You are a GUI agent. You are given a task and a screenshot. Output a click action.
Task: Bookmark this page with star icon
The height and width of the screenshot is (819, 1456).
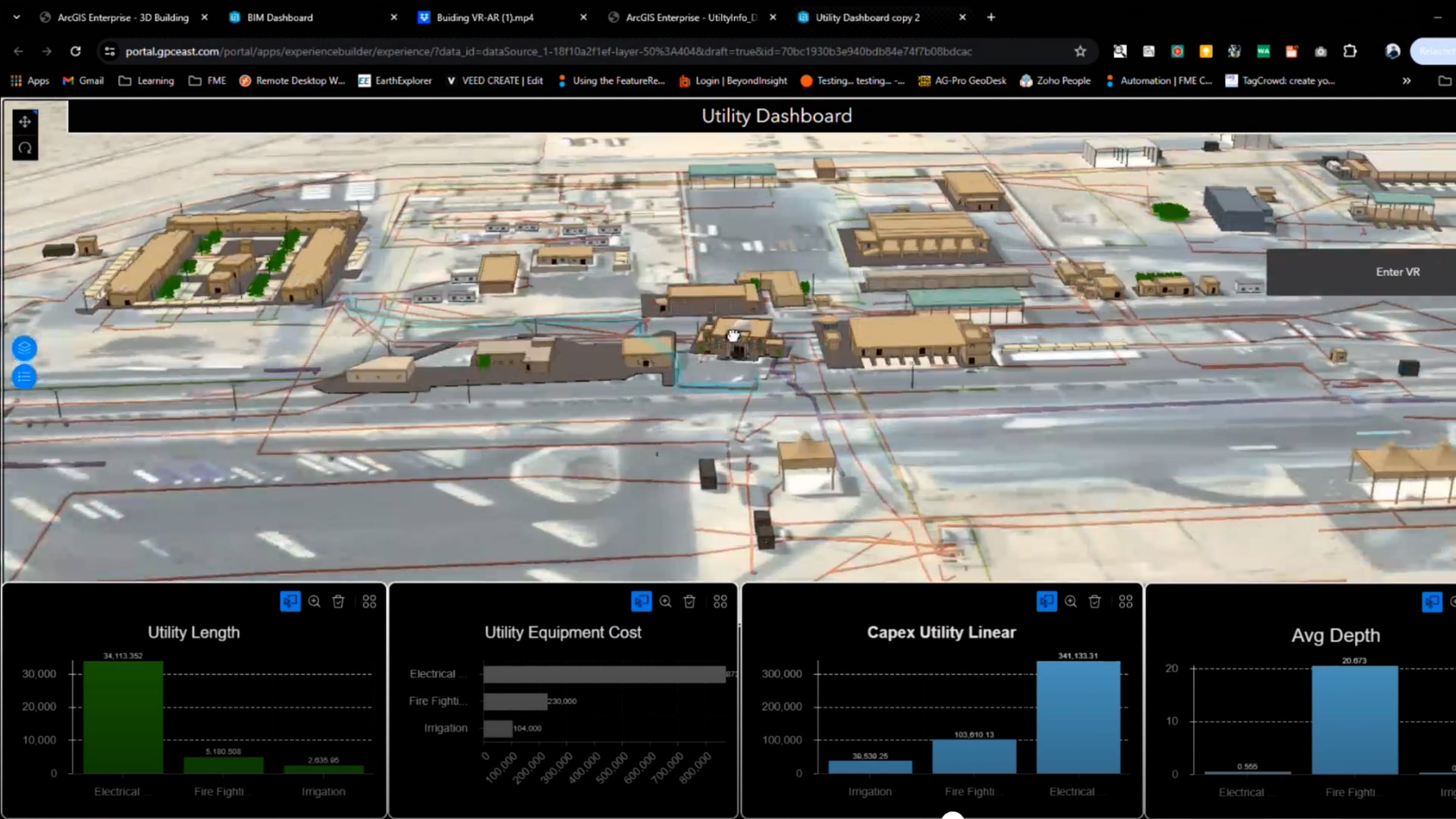(1080, 52)
